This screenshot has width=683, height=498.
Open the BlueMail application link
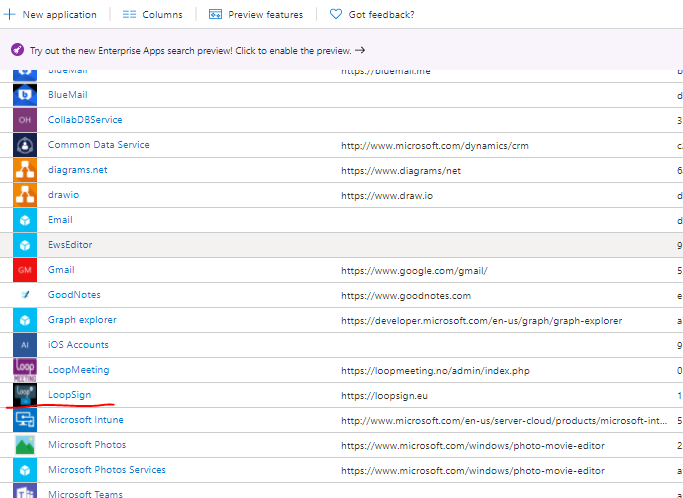(x=68, y=95)
